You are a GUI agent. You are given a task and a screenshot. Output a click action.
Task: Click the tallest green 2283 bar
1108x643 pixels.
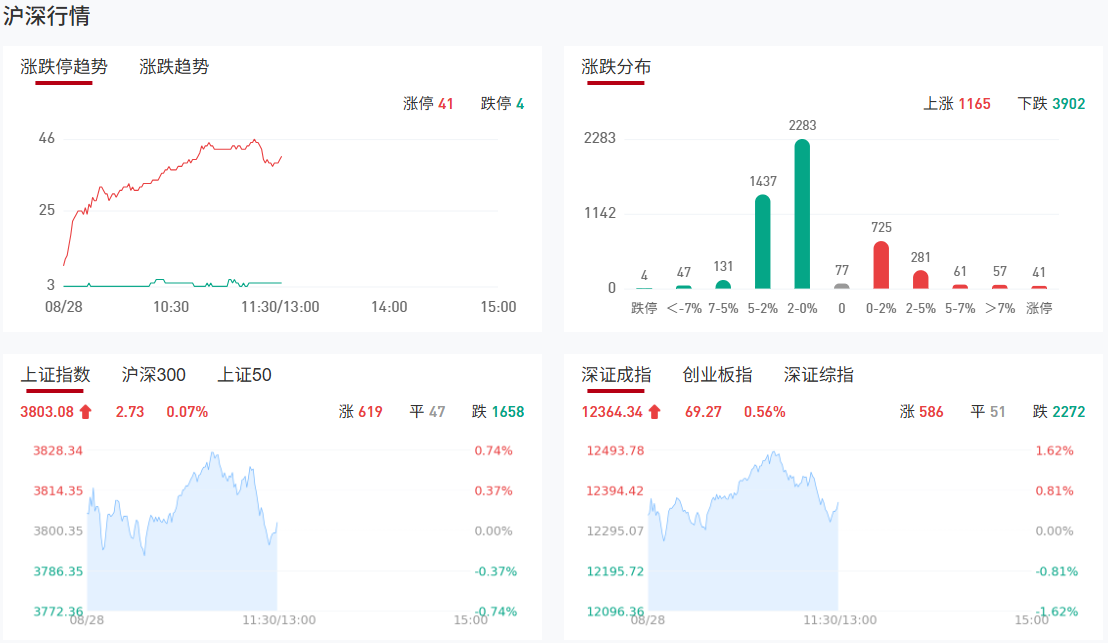click(802, 215)
